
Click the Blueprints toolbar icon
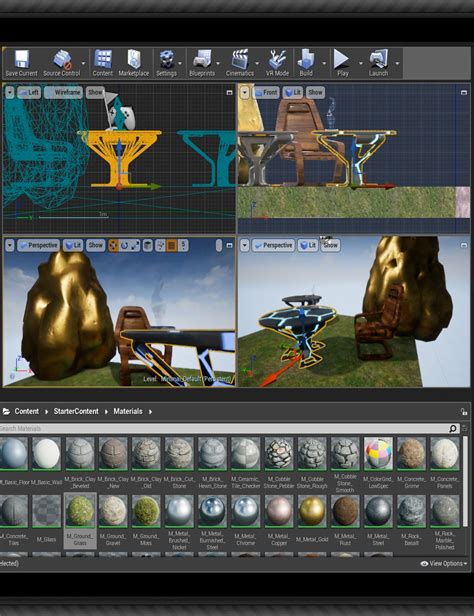(x=202, y=63)
